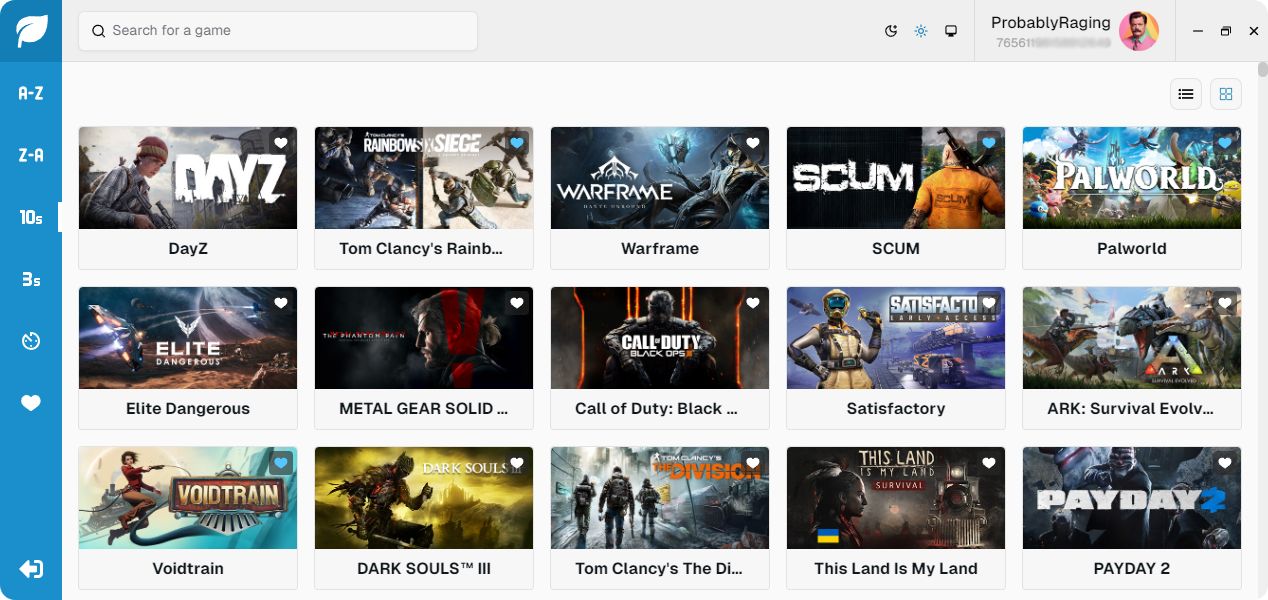Open the SCUM cover image
This screenshot has width=1268, height=600.
click(x=896, y=178)
